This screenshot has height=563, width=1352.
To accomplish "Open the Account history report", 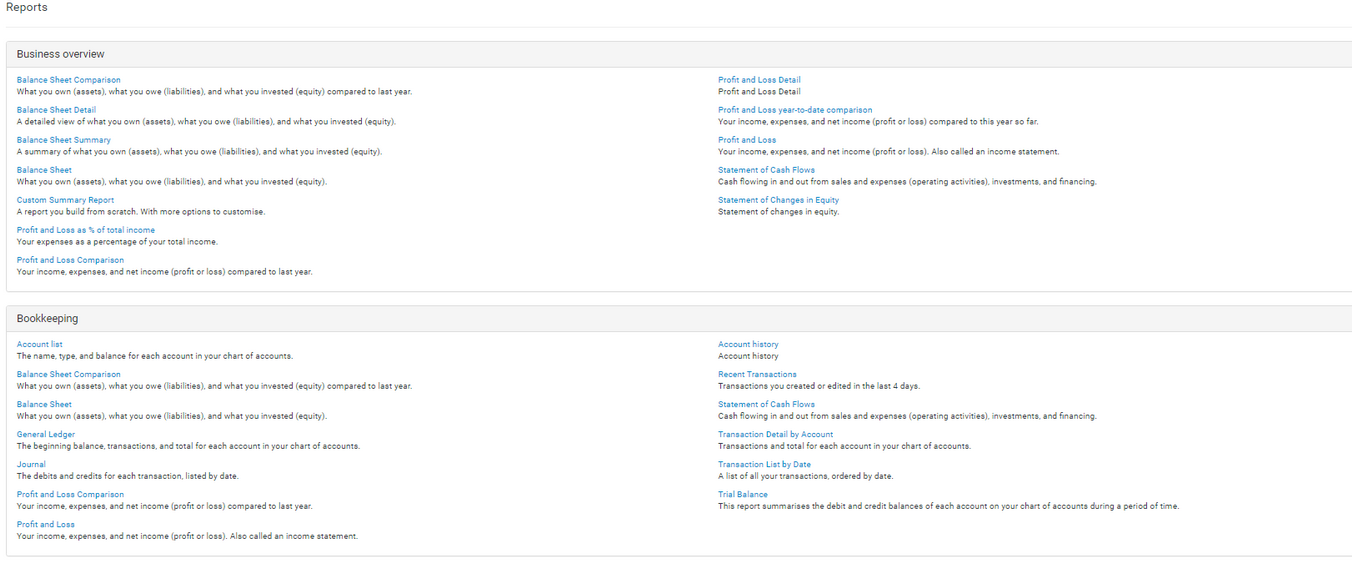I will [x=748, y=344].
